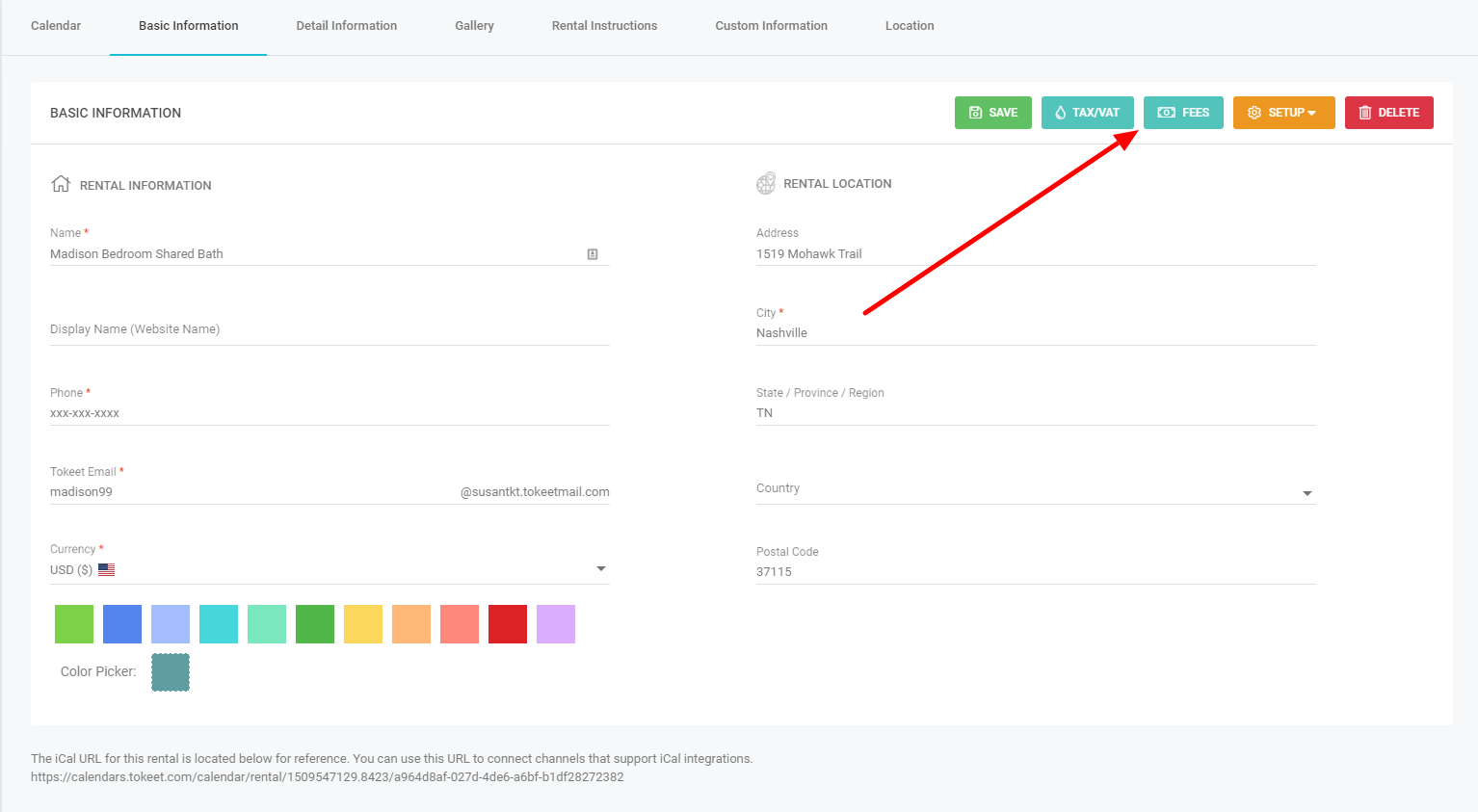Click the iCal calendar URL text
Image resolution: width=1478 pixels, height=812 pixels.
[x=328, y=777]
